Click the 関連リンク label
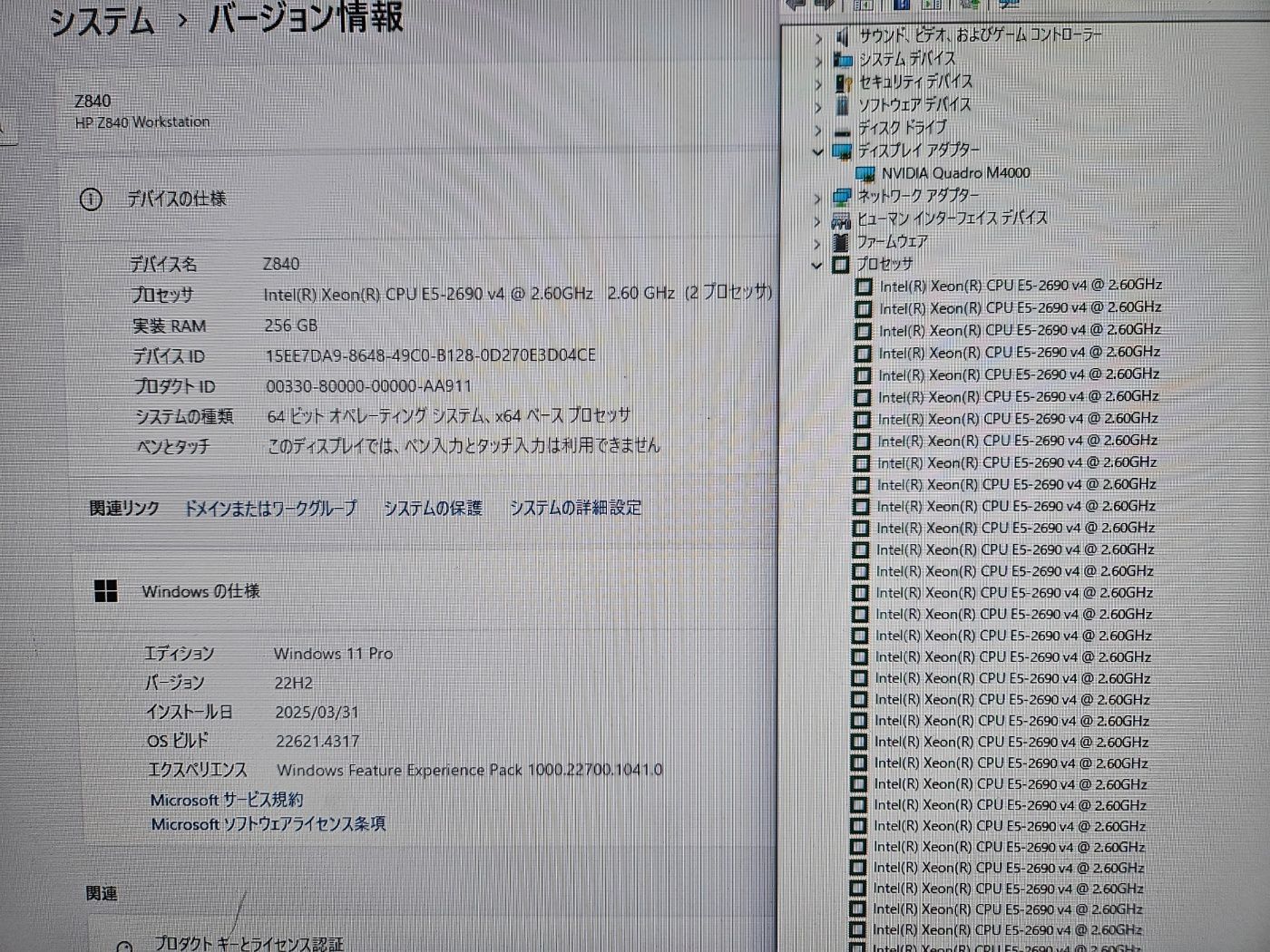Viewport: 1270px width, 952px height. click(124, 509)
